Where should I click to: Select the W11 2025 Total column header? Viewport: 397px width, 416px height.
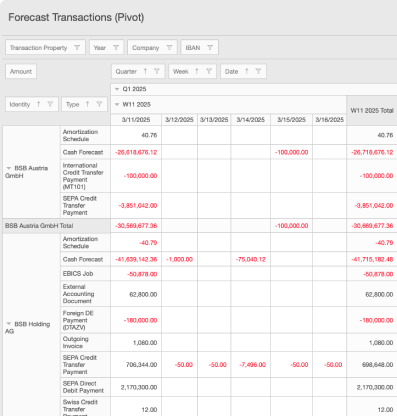point(372,111)
